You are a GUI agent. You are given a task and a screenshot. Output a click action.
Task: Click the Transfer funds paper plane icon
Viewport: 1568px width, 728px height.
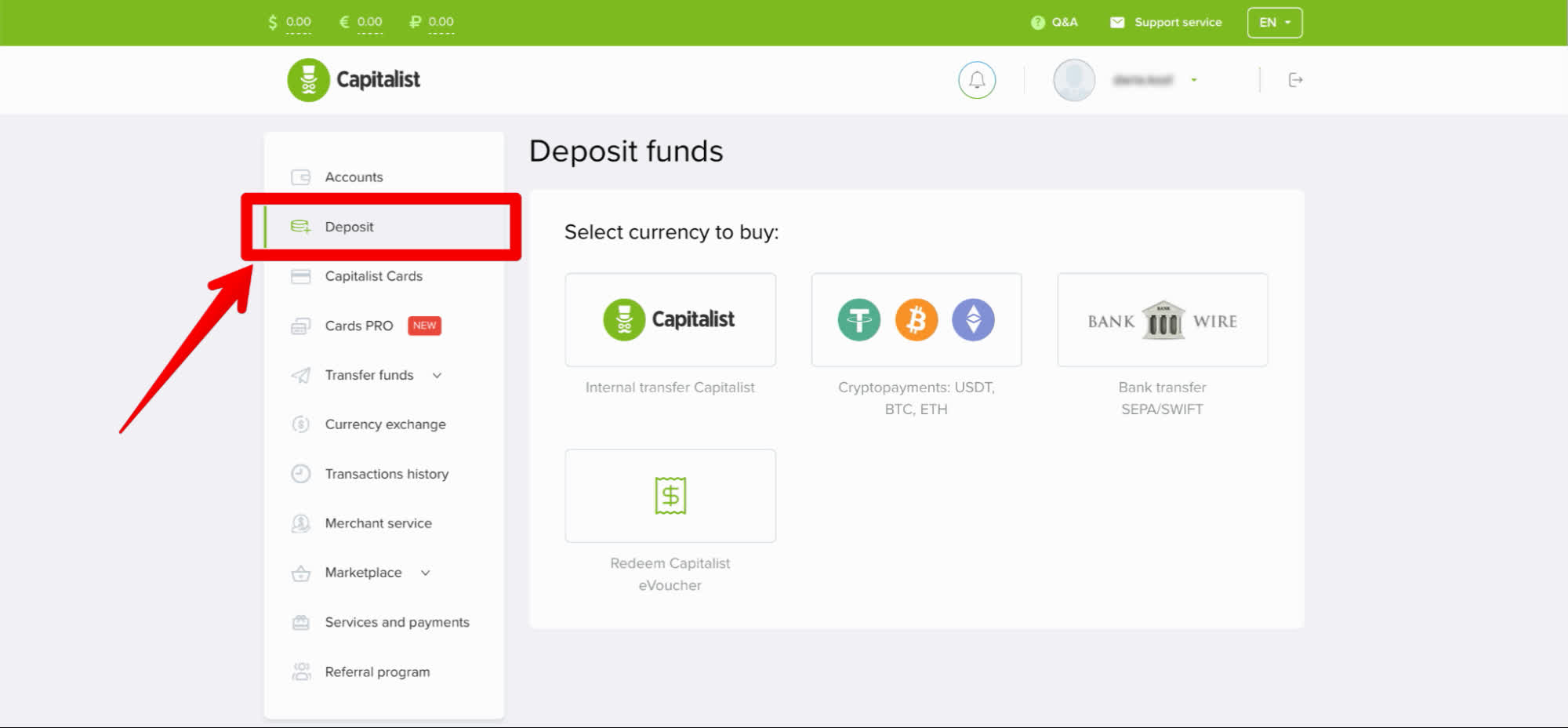(x=300, y=375)
